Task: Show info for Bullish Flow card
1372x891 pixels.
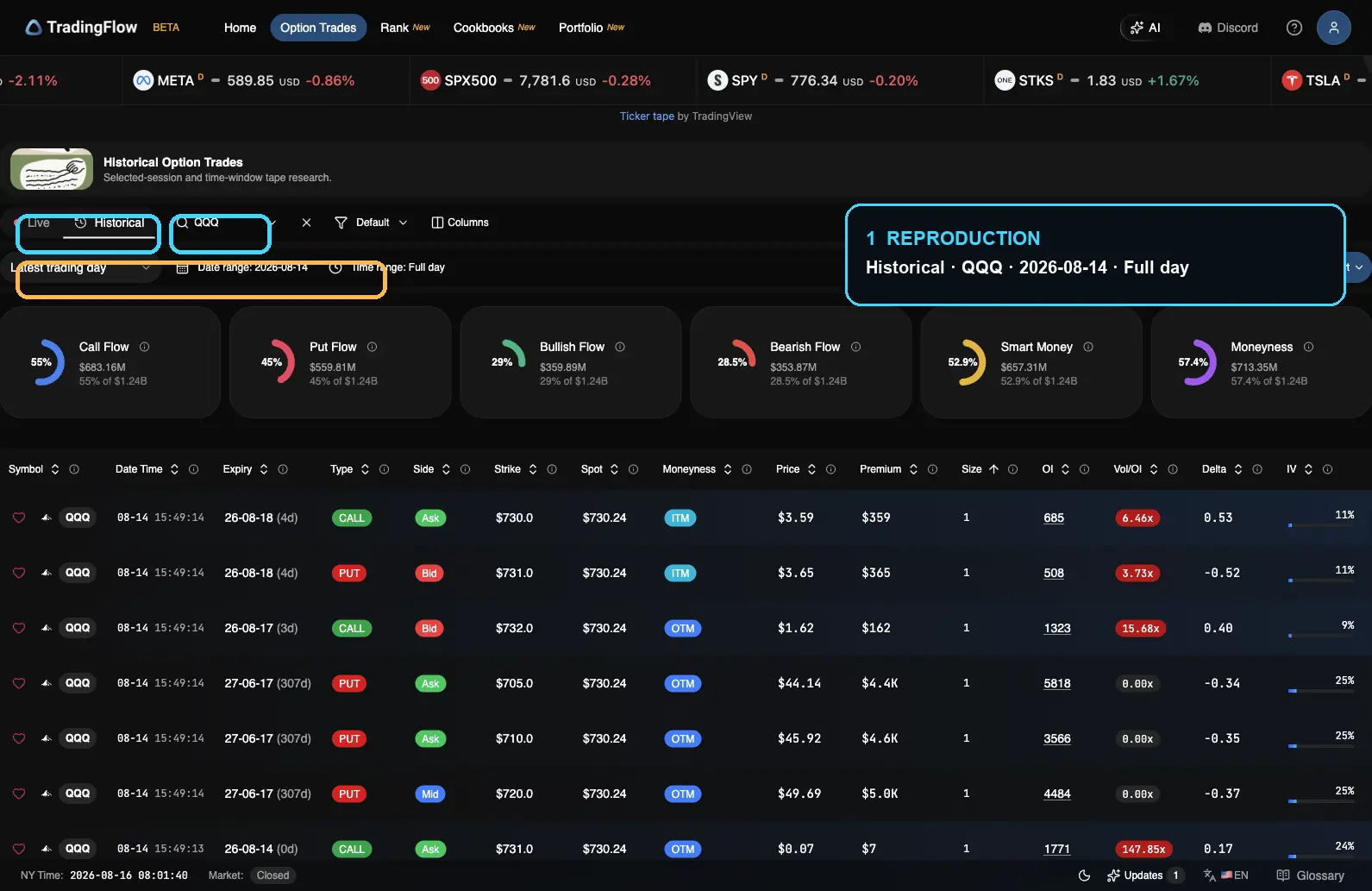Action: (x=620, y=347)
